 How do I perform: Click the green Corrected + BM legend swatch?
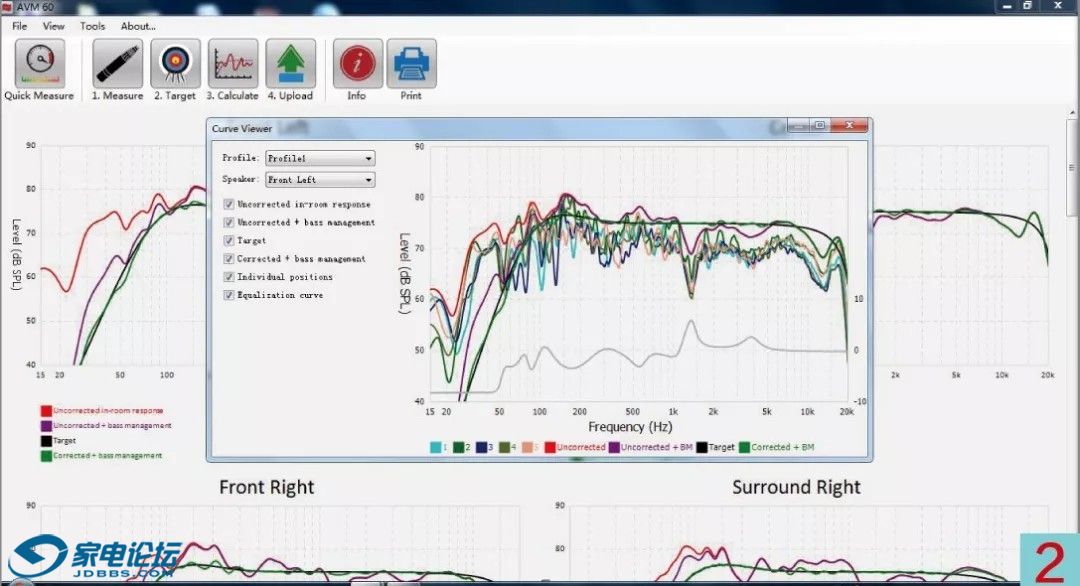(x=745, y=448)
